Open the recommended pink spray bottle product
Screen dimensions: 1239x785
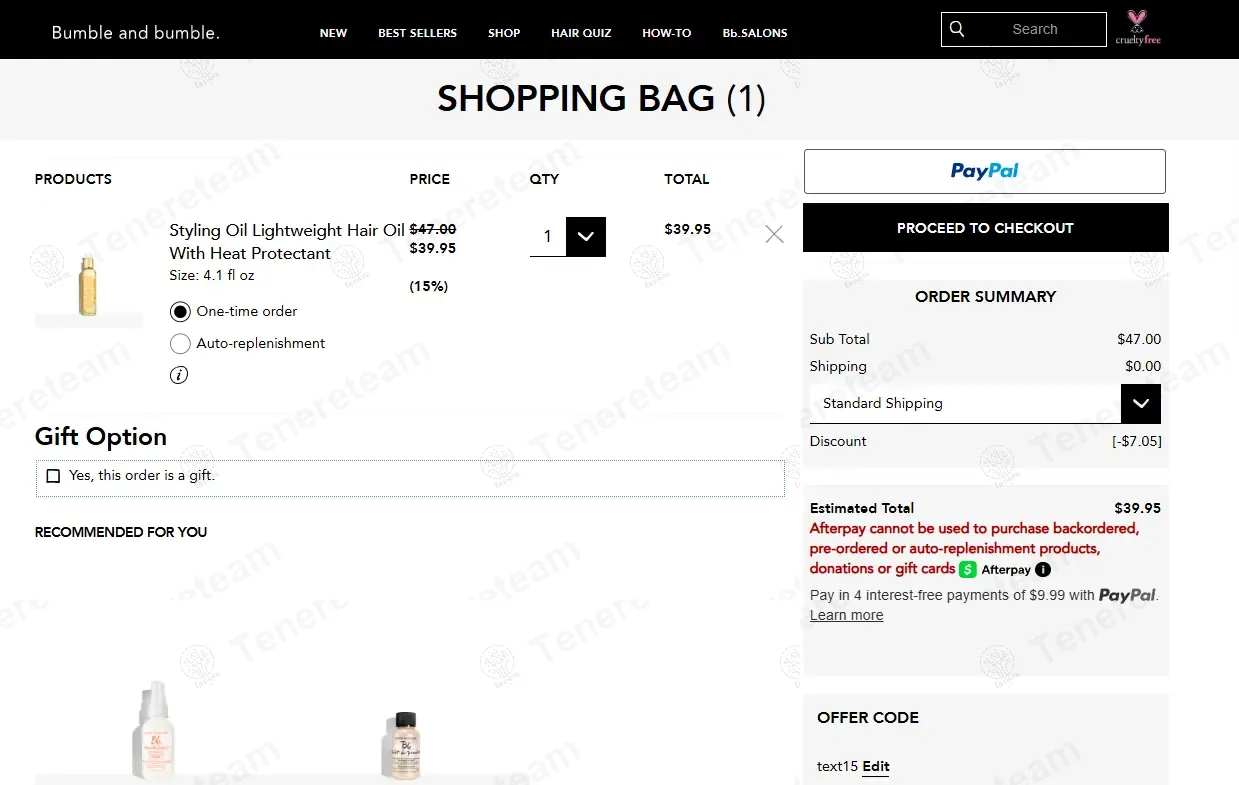tap(153, 729)
